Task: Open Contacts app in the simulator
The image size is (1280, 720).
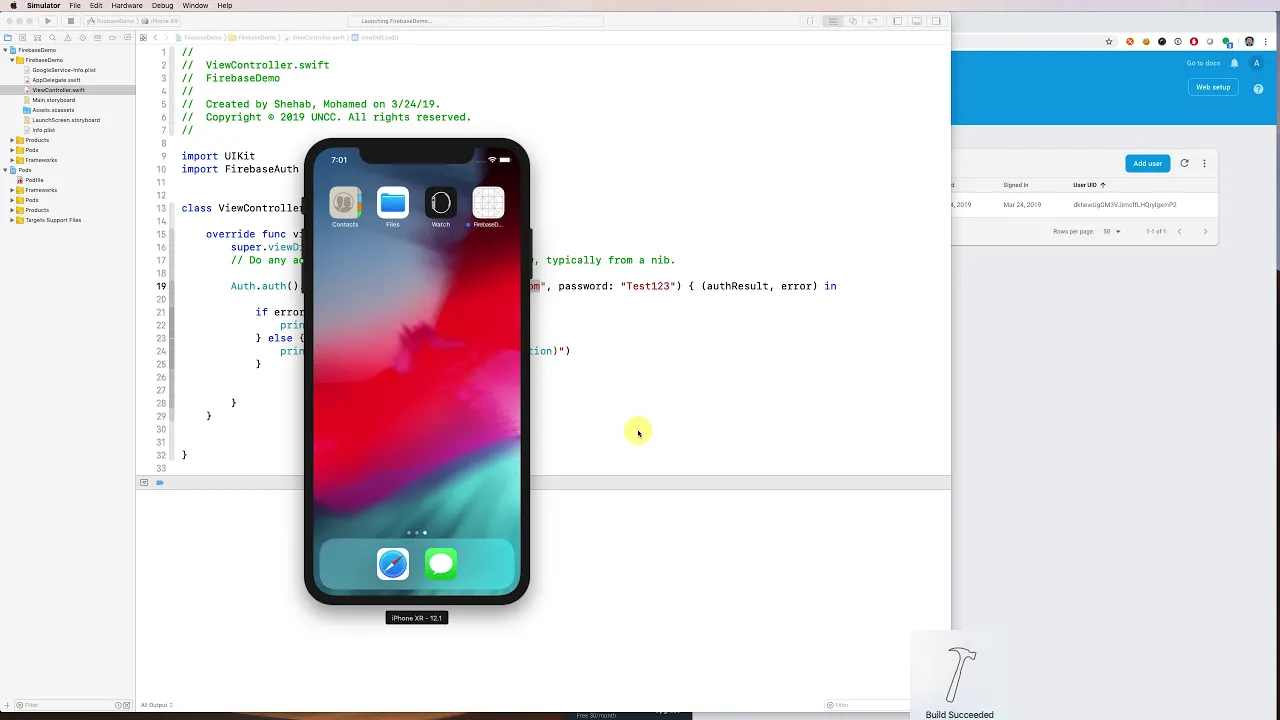Action: click(x=345, y=203)
